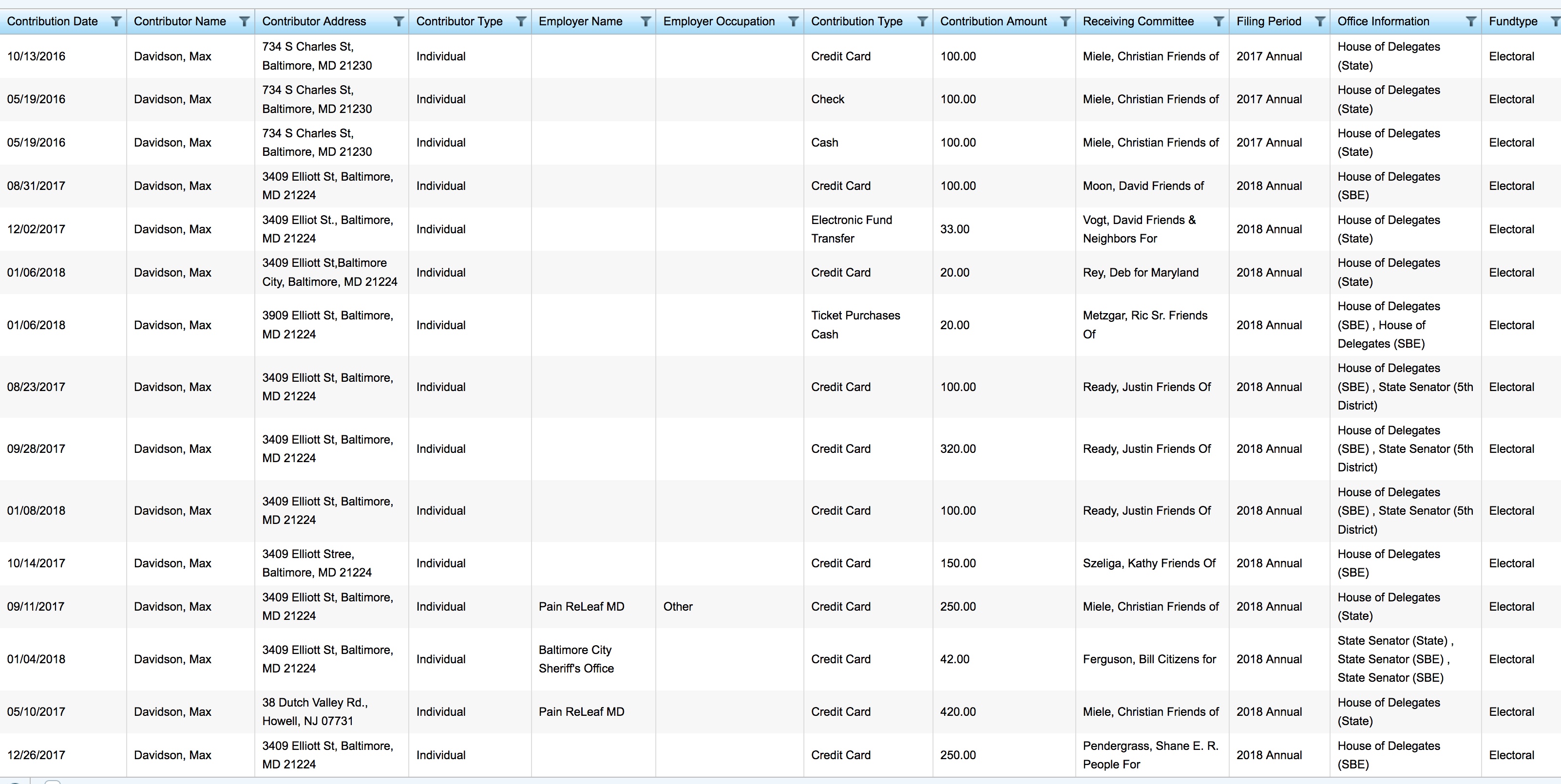Click committee Moon, David Friends of
Viewport: 1561px width, 784px height.
(x=1143, y=186)
